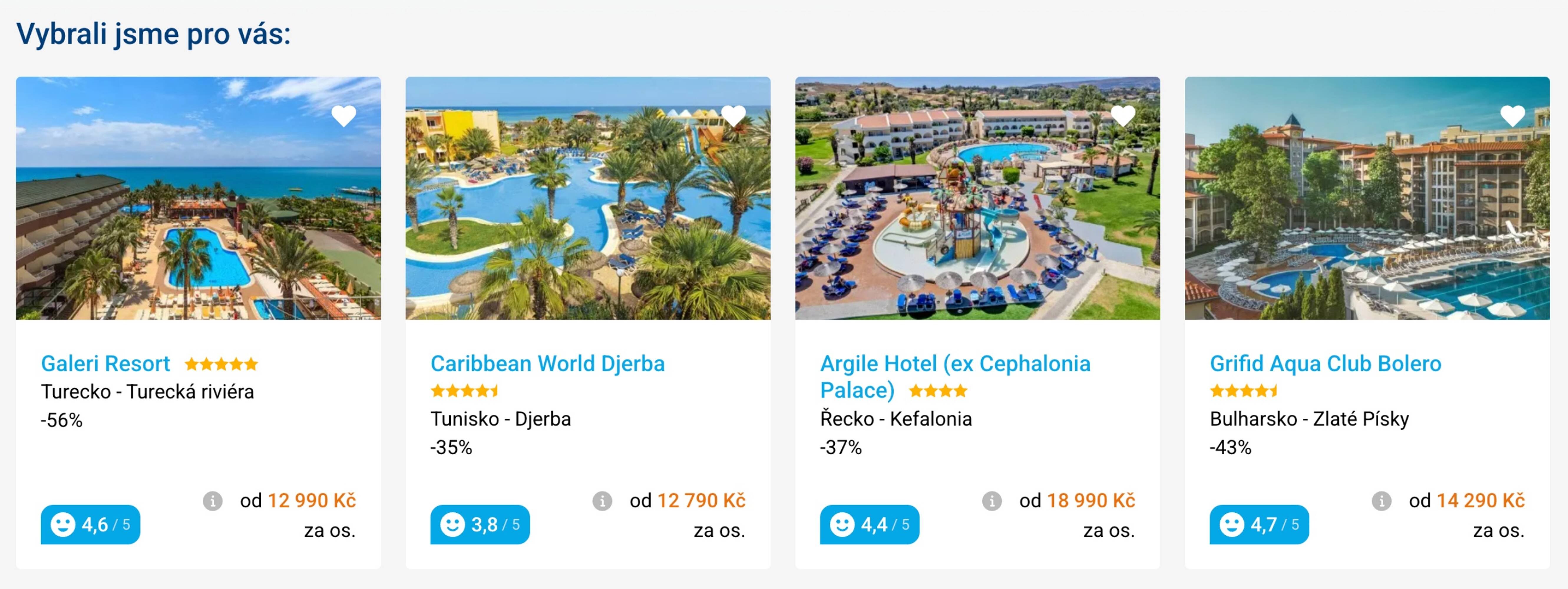Open the 3,8 / 5 smiley rating badge
The width and height of the screenshot is (1568, 589).
tap(480, 525)
